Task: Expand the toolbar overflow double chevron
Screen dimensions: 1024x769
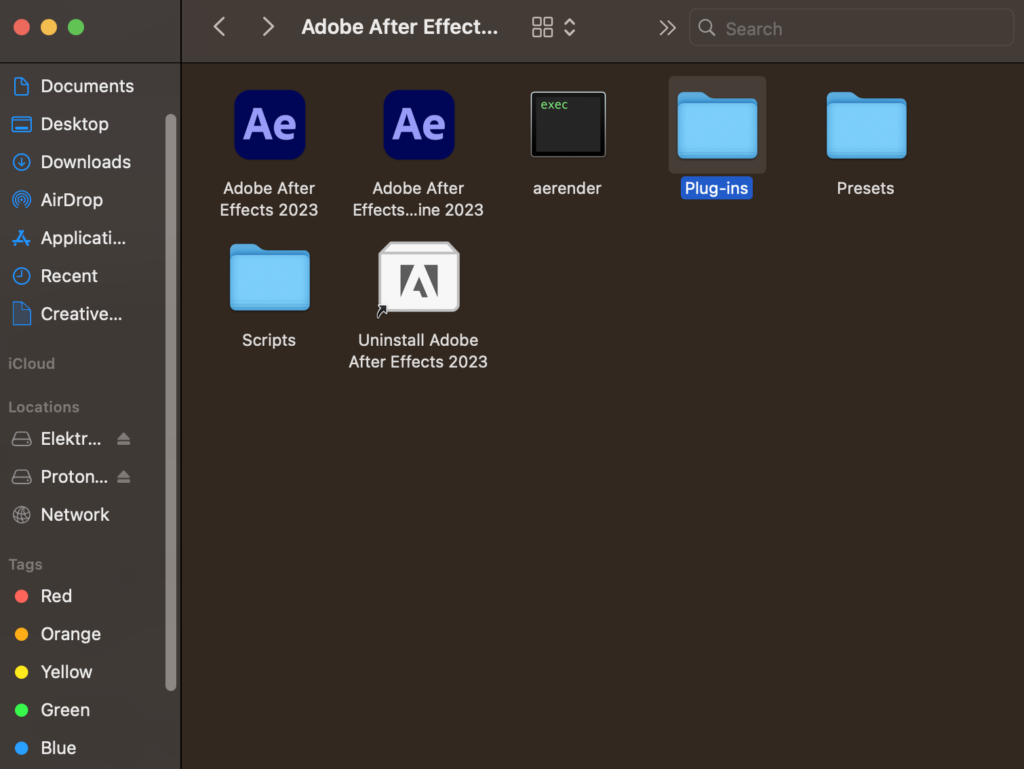Action: (x=667, y=28)
